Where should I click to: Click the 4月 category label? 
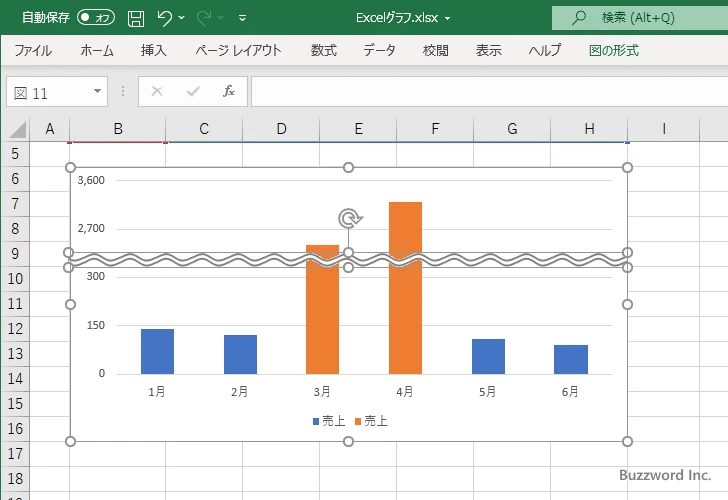pos(405,392)
